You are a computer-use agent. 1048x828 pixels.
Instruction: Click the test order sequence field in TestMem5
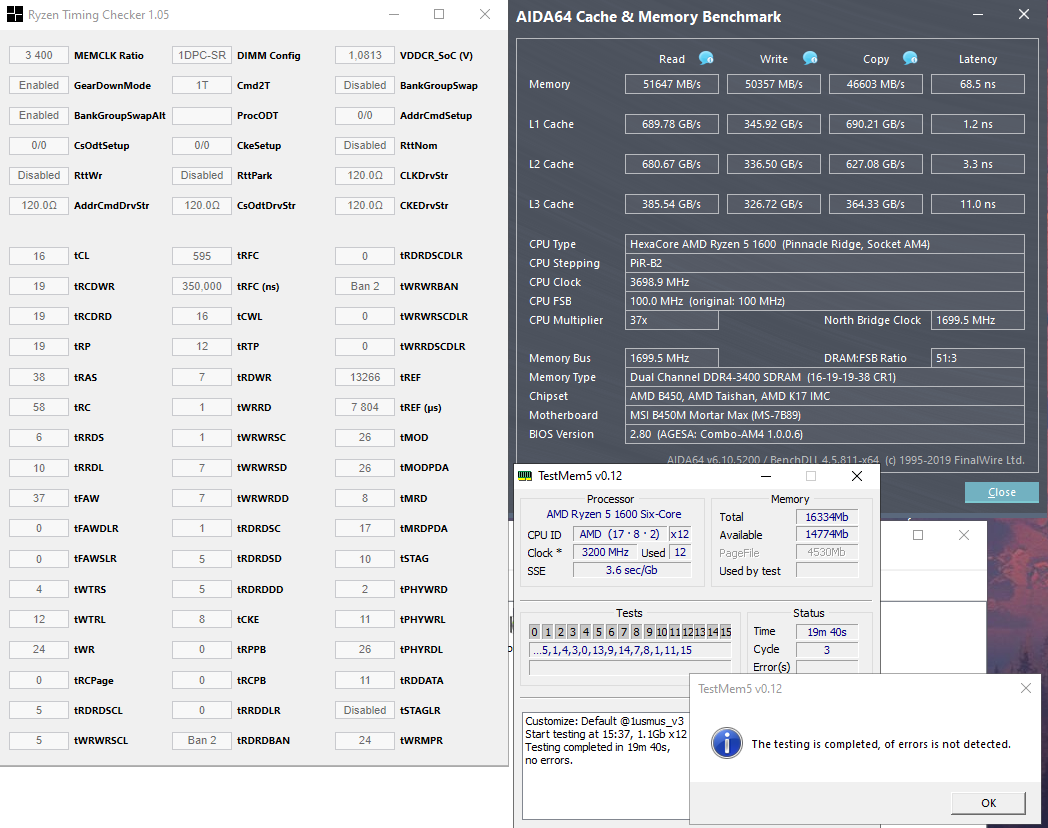tap(630, 650)
